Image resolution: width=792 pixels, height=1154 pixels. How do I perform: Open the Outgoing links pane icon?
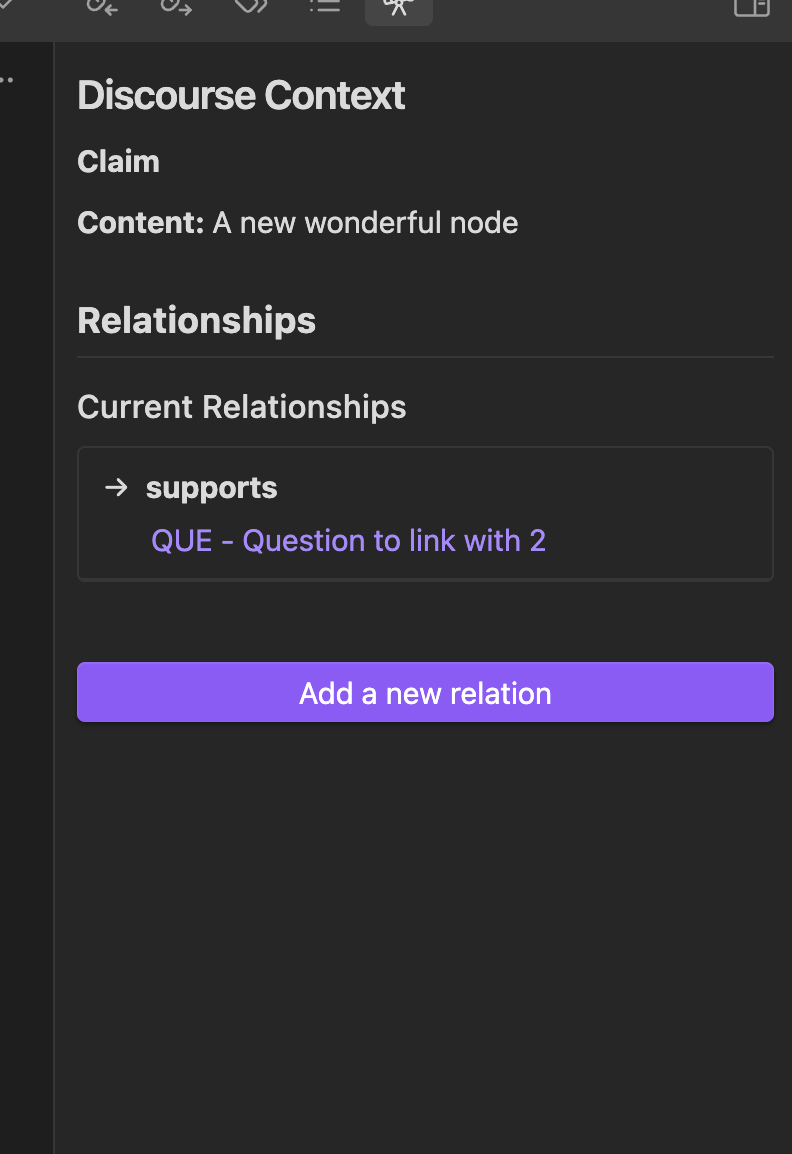(x=177, y=7)
